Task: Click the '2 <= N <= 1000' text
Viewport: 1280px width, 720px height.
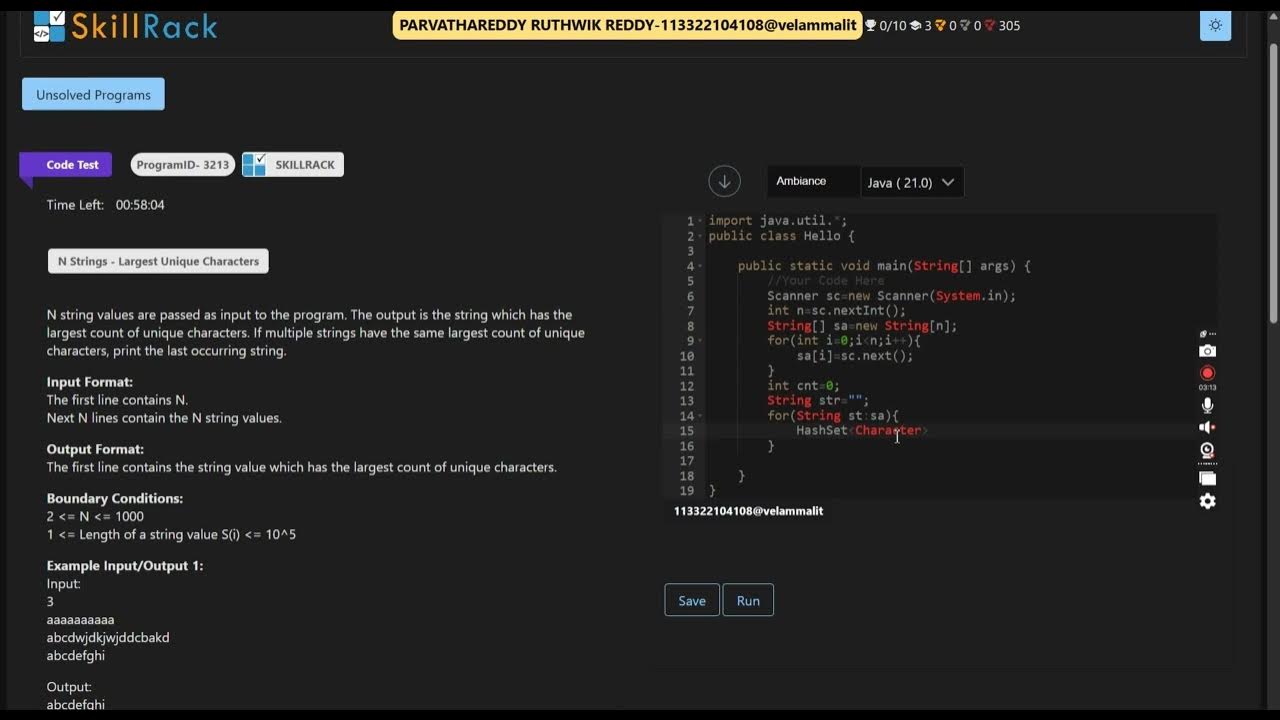Action: point(95,516)
